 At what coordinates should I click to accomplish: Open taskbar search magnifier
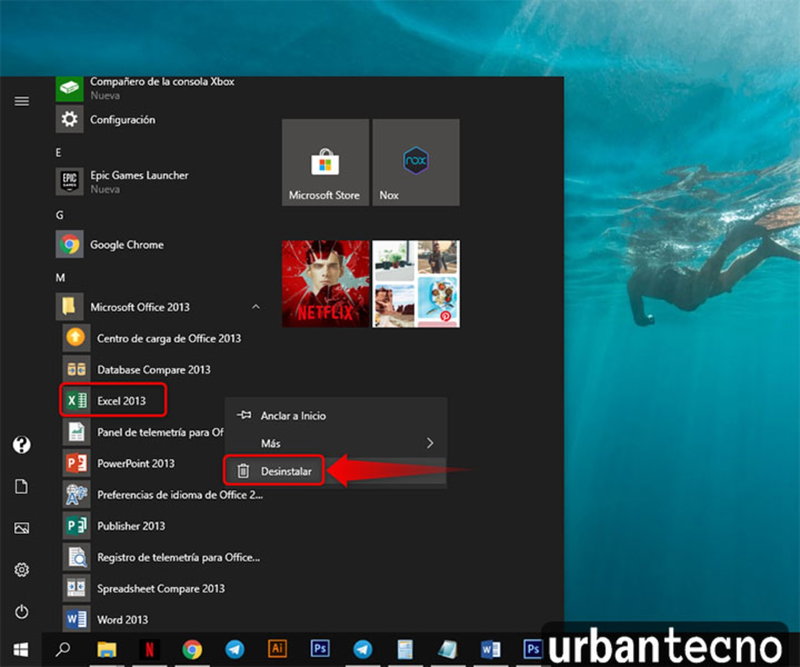point(63,650)
